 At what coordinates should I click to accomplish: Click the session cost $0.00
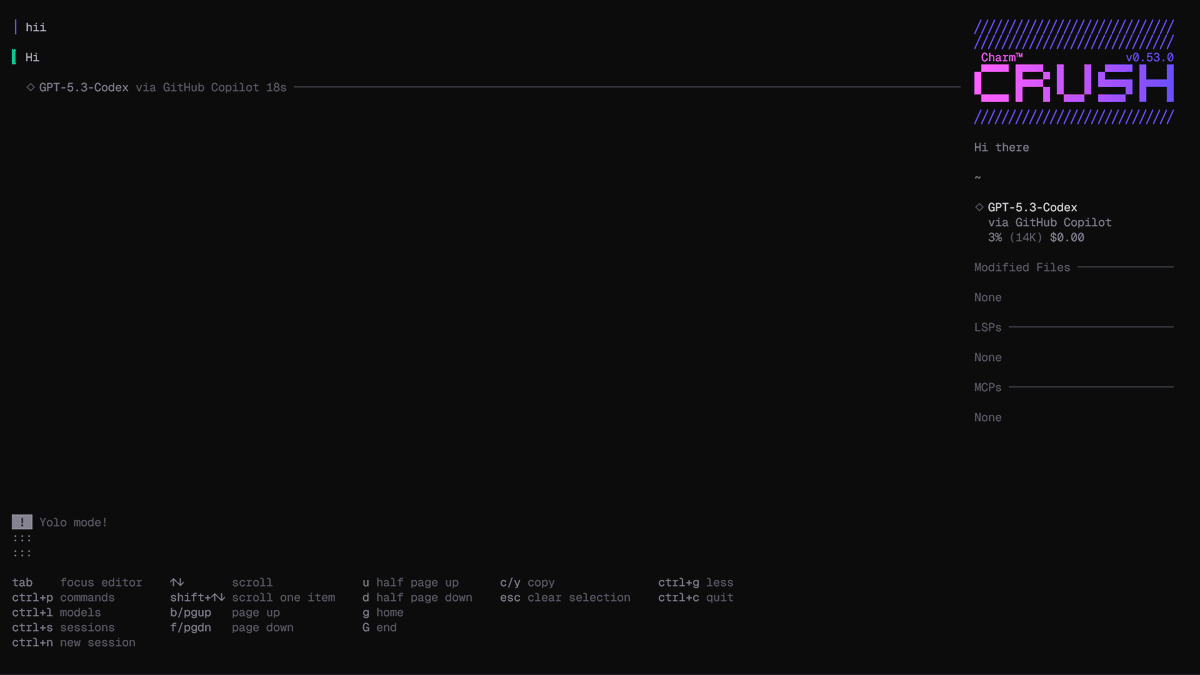[x=1067, y=237]
